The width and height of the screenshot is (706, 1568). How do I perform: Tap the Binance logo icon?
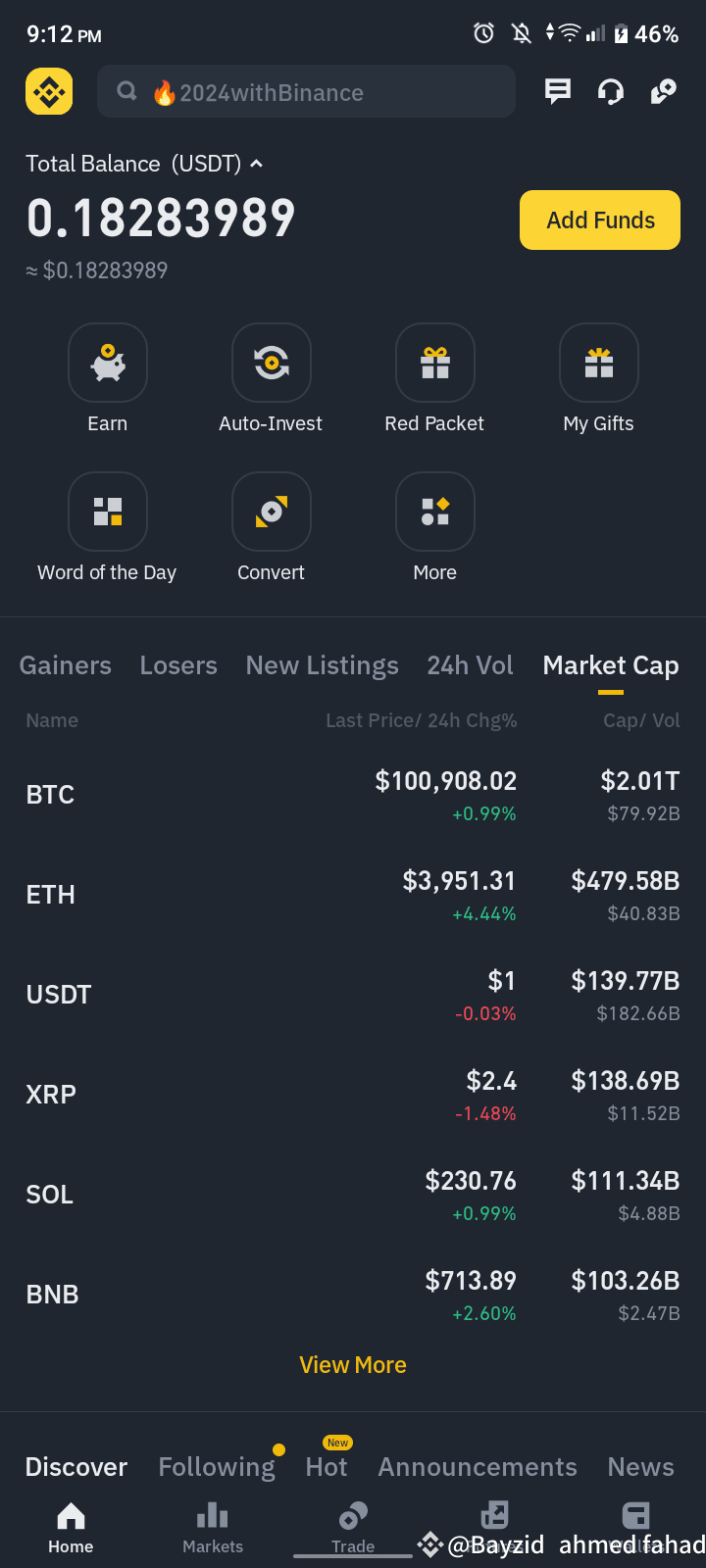[x=49, y=91]
